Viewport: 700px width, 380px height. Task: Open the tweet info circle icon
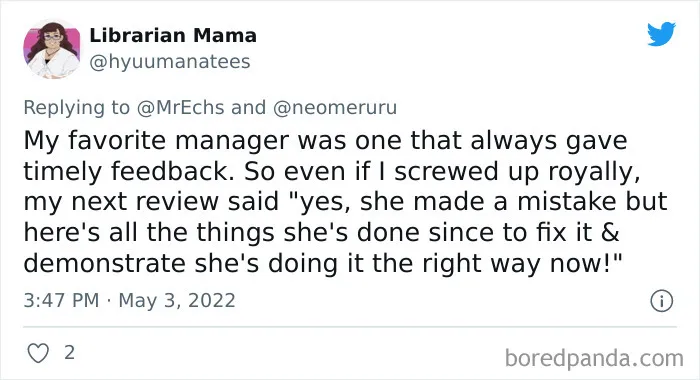661,301
